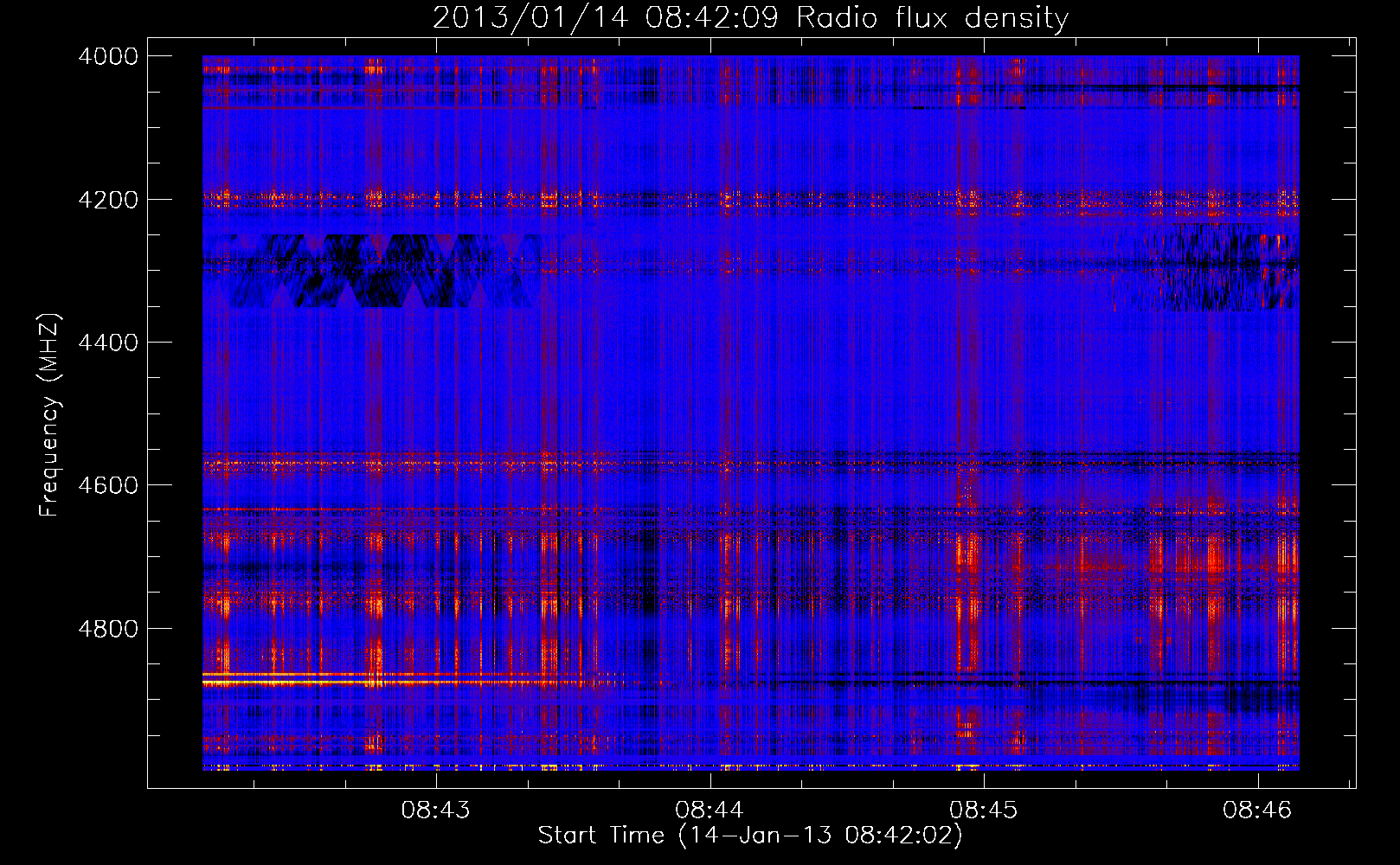Image resolution: width=1400 pixels, height=865 pixels.
Task: Select the y-axis label "Frequency (MHZ)"
Action: click(x=50, y=415)
